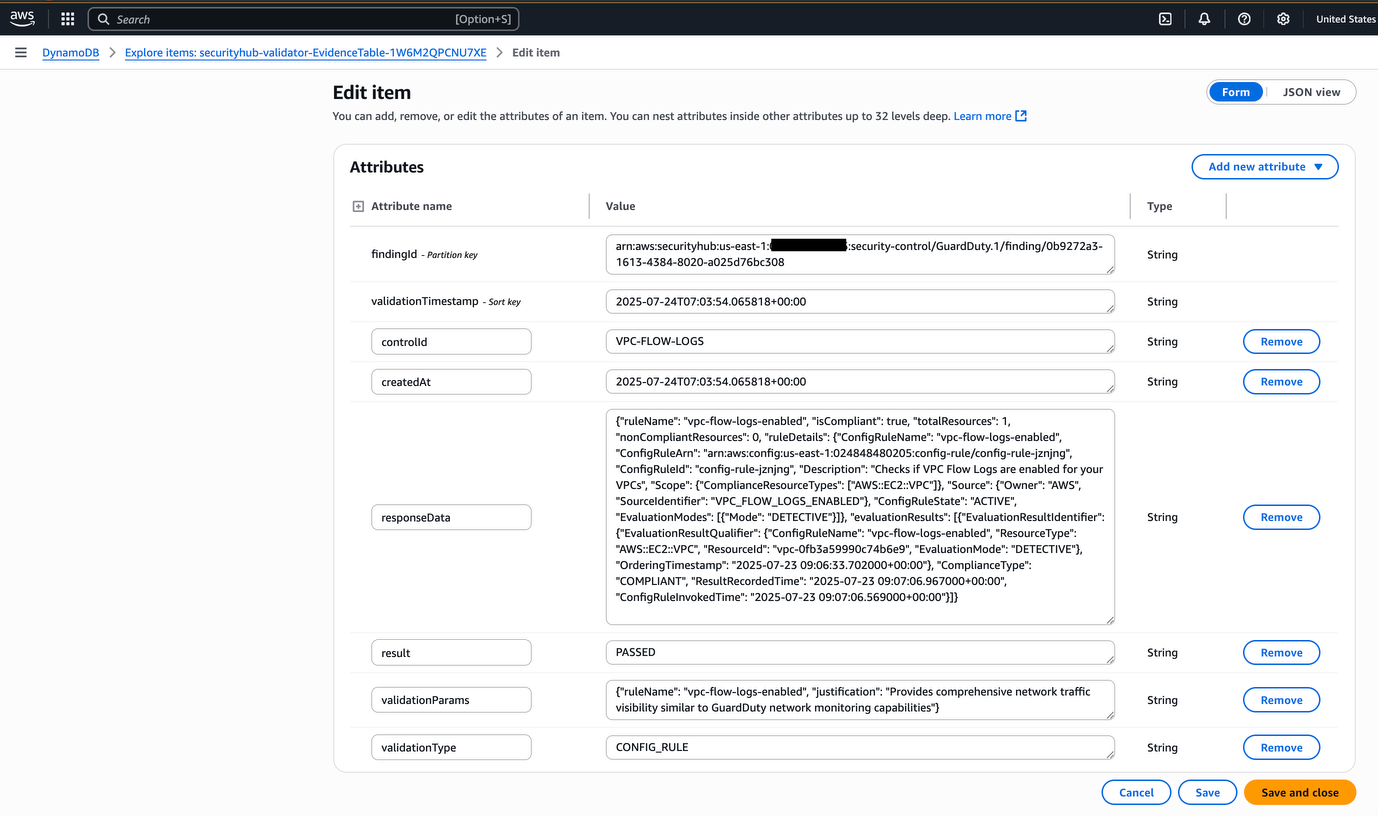Image resolution: width=1378 pixels, height=816 pixels.
Task: Cancel editing the item
Action: [1135, 792]
